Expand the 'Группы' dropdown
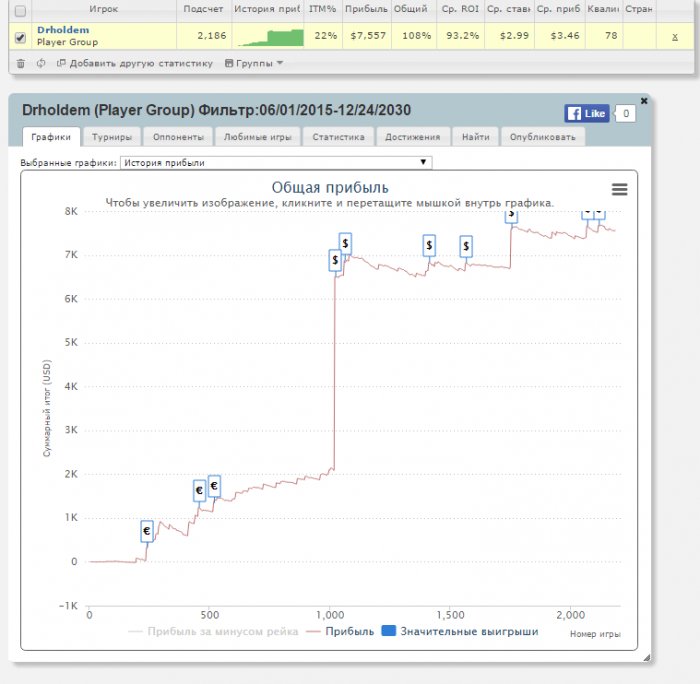This screenshot has width=700, height=684. [254, 63]
